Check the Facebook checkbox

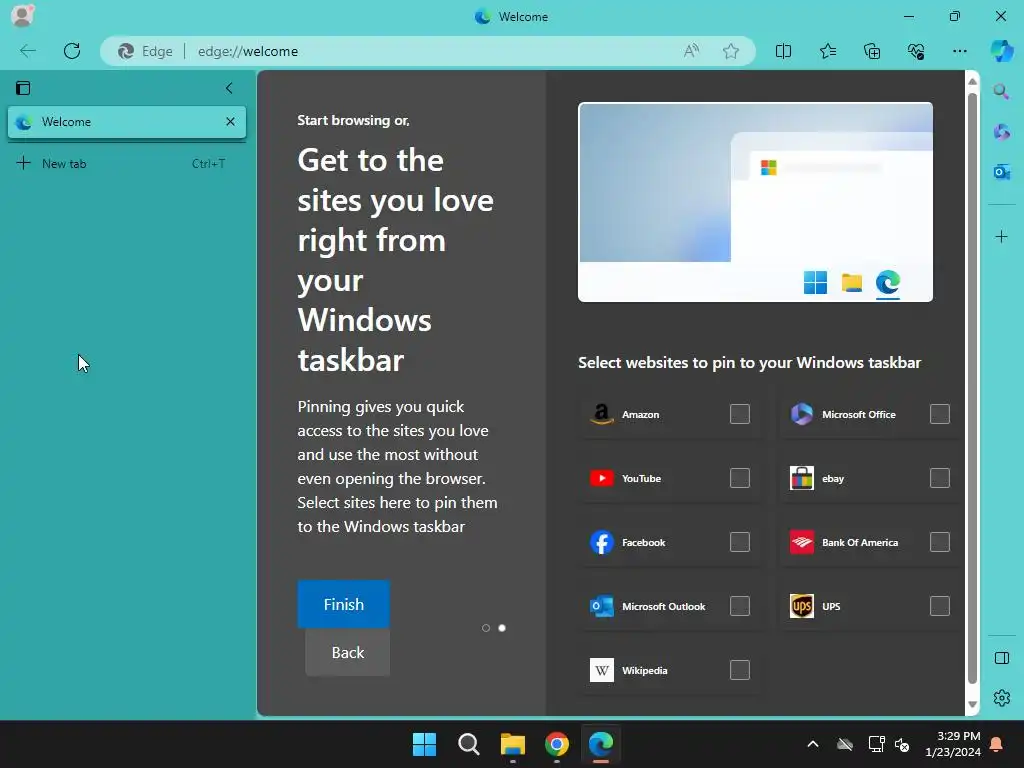(x=739, y=542)
